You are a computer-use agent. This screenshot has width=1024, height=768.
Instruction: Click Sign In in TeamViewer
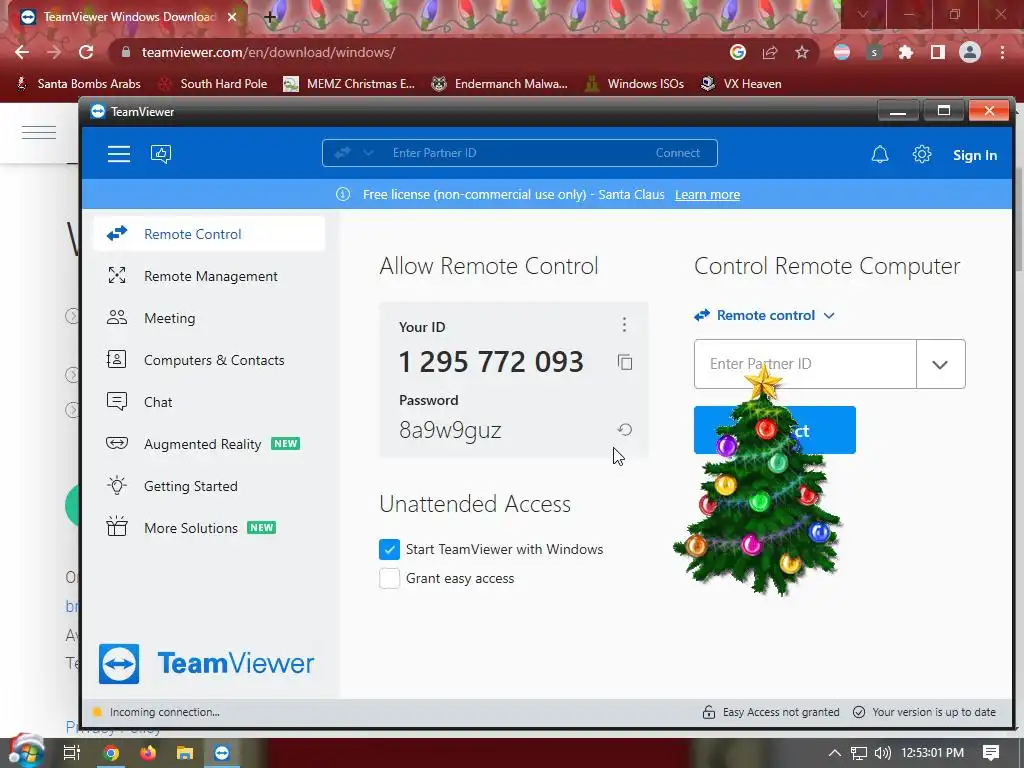tap(974, 155)
